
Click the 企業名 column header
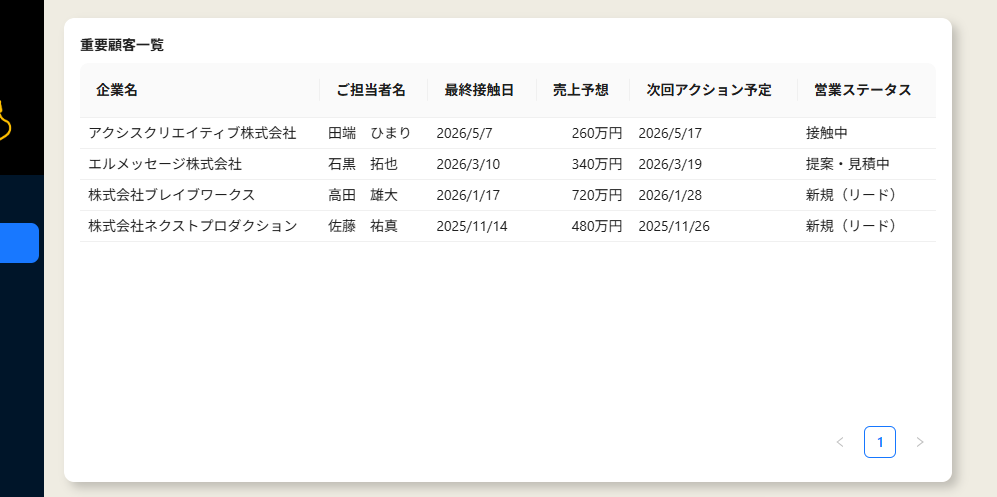pos(117,90)
